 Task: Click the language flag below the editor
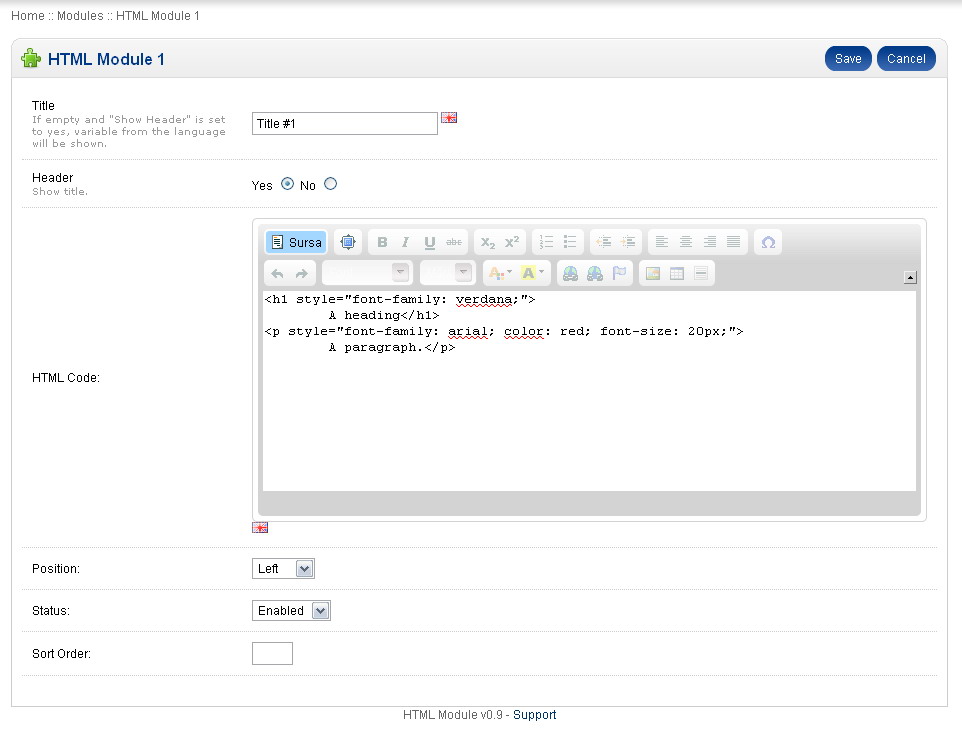[x=260, y=528]
